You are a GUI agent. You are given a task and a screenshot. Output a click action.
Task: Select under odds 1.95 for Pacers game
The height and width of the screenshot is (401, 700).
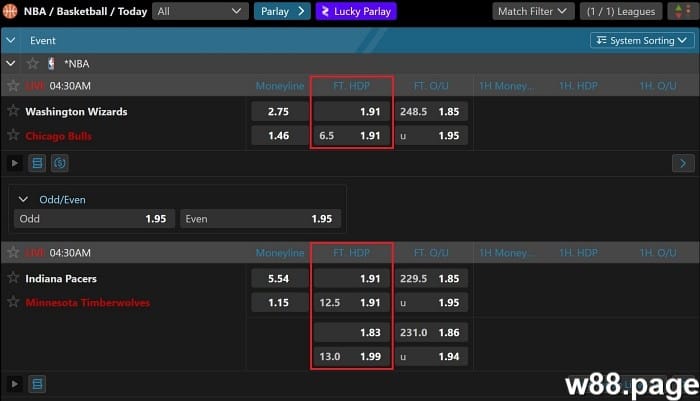coord(431,303)
